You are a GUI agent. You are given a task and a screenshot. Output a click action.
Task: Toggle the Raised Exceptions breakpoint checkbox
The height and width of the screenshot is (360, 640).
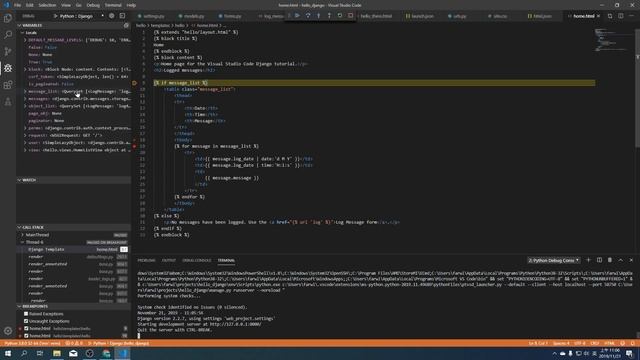(26, 314)
